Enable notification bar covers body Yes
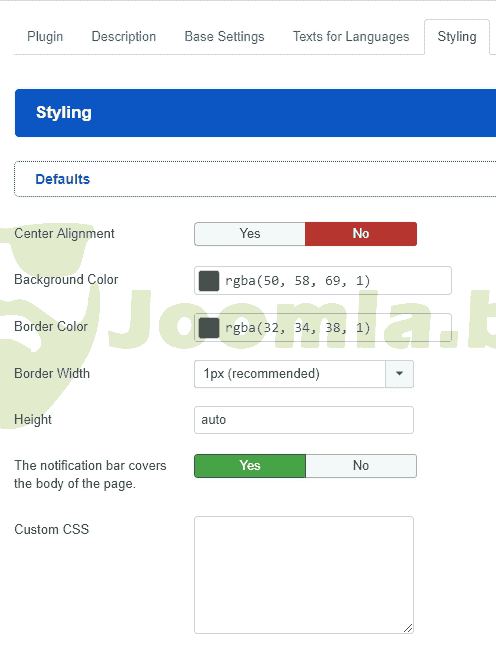 (250, 466)
